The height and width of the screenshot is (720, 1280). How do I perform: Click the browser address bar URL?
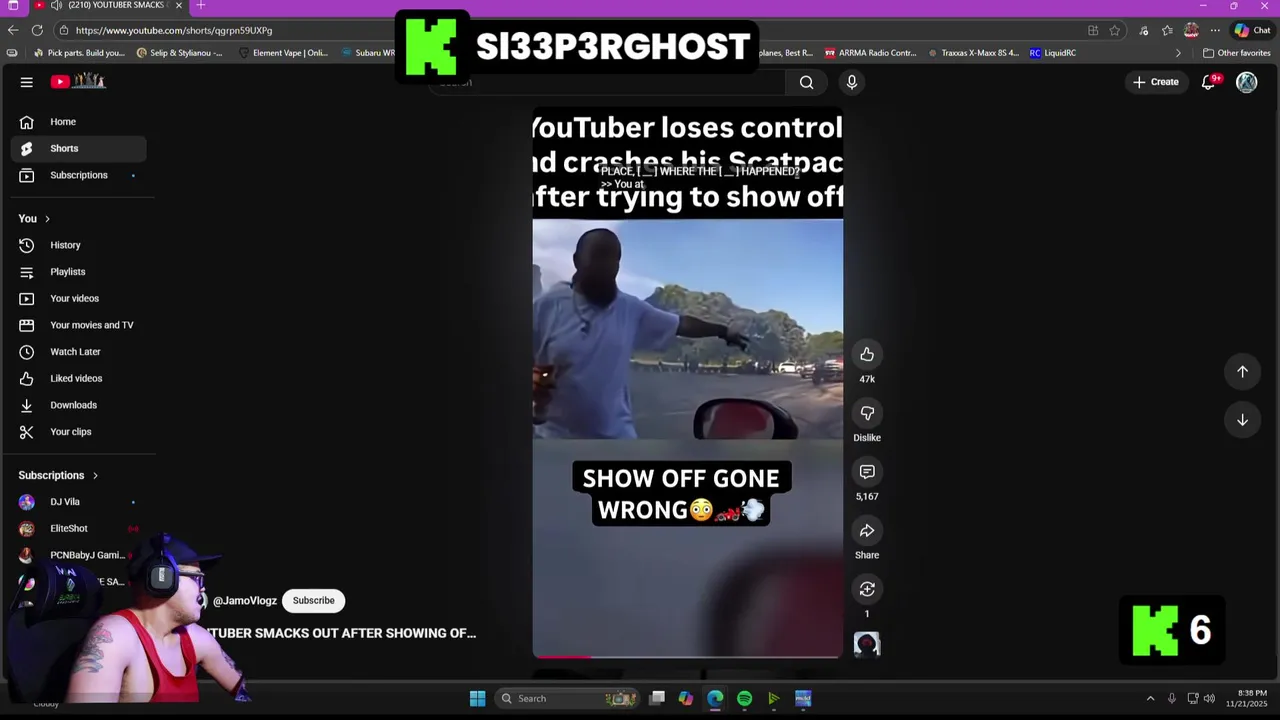tap(174, 30)
